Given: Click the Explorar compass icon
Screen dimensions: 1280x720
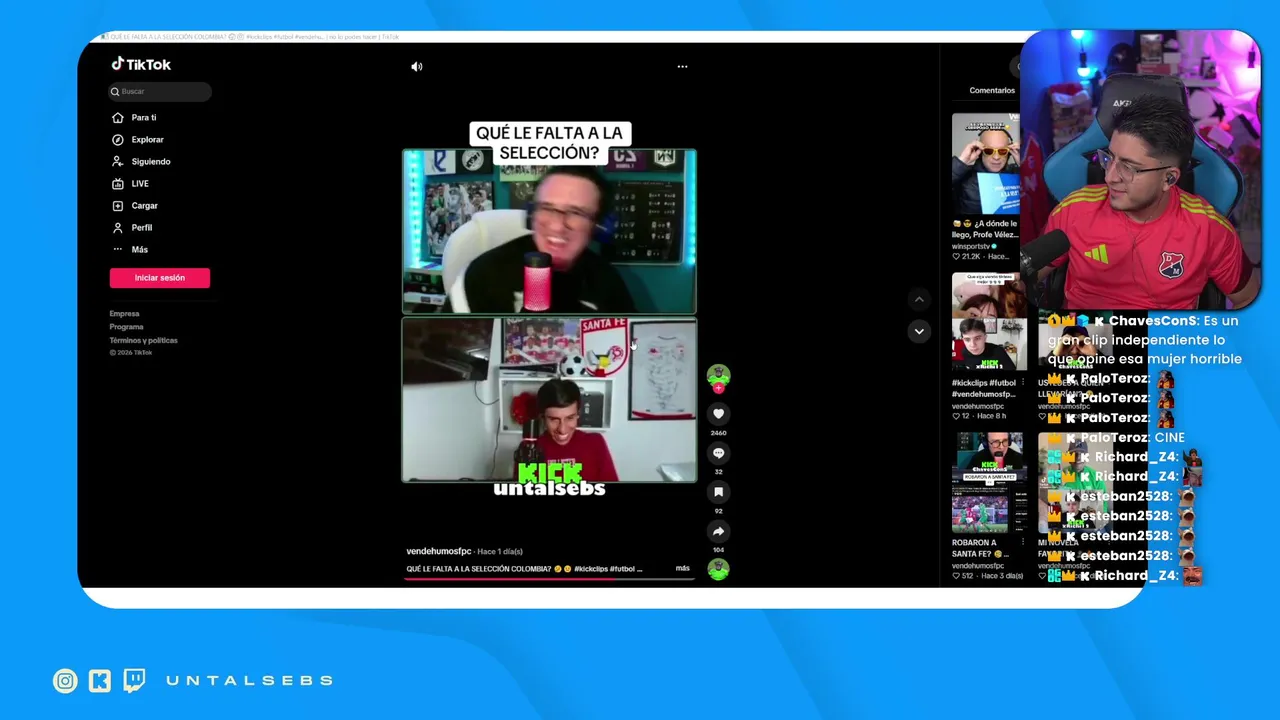Looking at the screenshot, I should tap(118, 140).
